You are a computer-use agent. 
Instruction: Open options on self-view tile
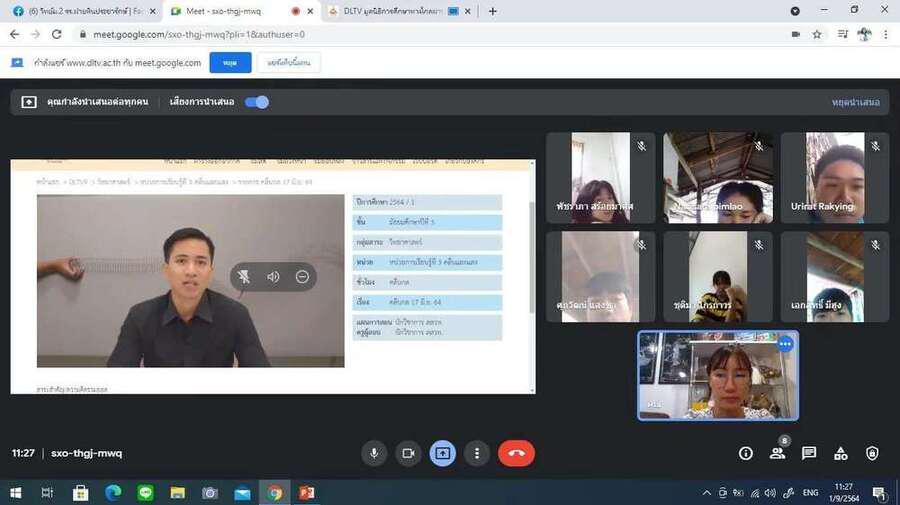click(x=785, y=344)
